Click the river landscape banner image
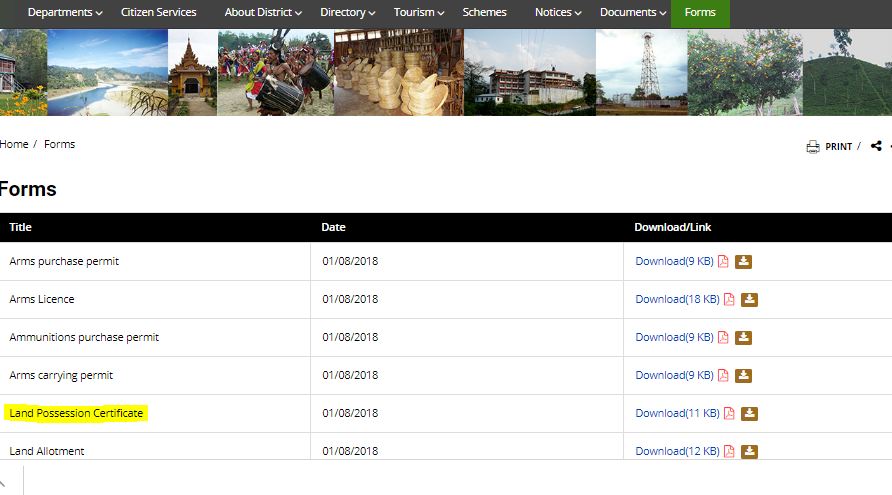 (x=107, y=72)
